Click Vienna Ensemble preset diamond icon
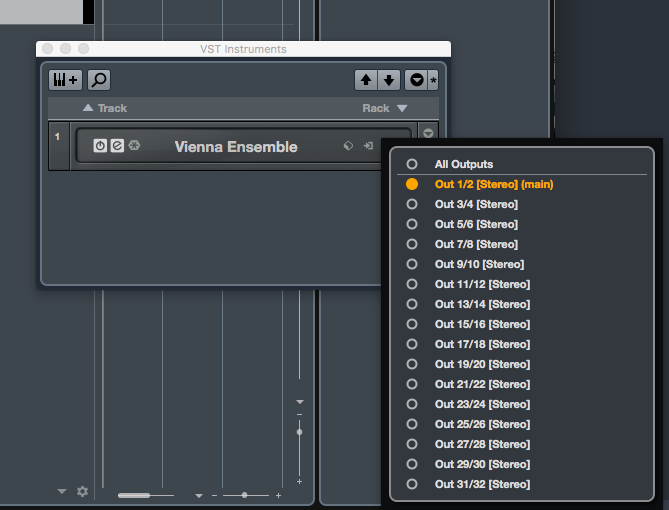Image resolution: width=669 pixels, height=510 pixels. tap(348, 146)
